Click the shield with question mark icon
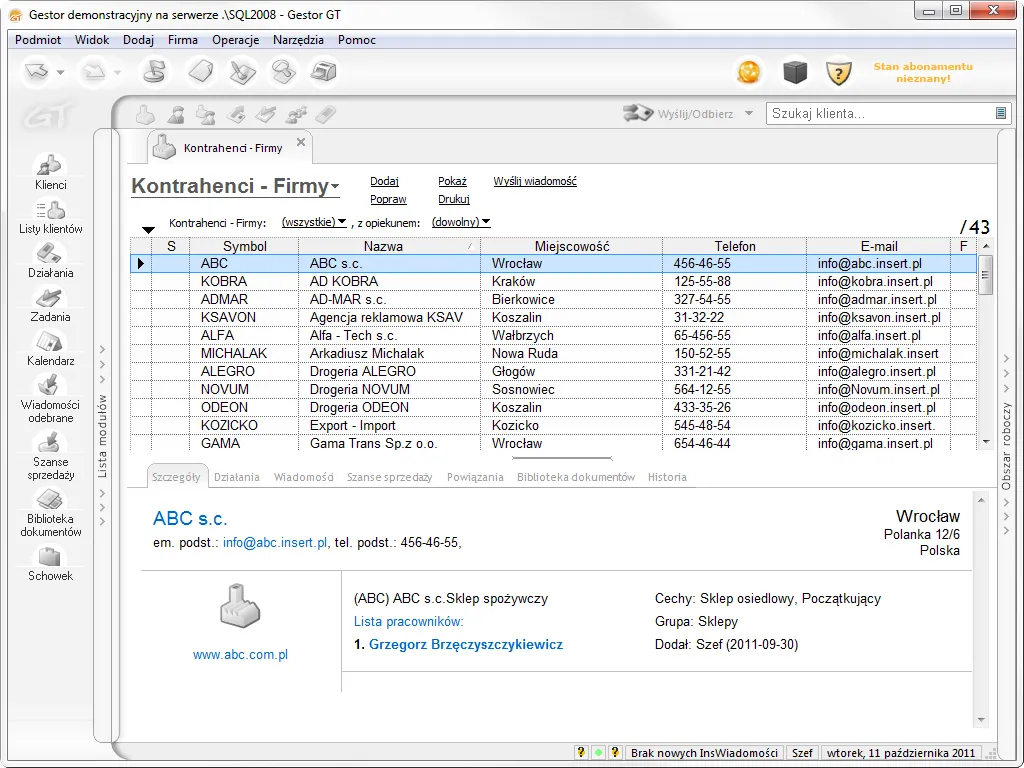 point(839,72)
